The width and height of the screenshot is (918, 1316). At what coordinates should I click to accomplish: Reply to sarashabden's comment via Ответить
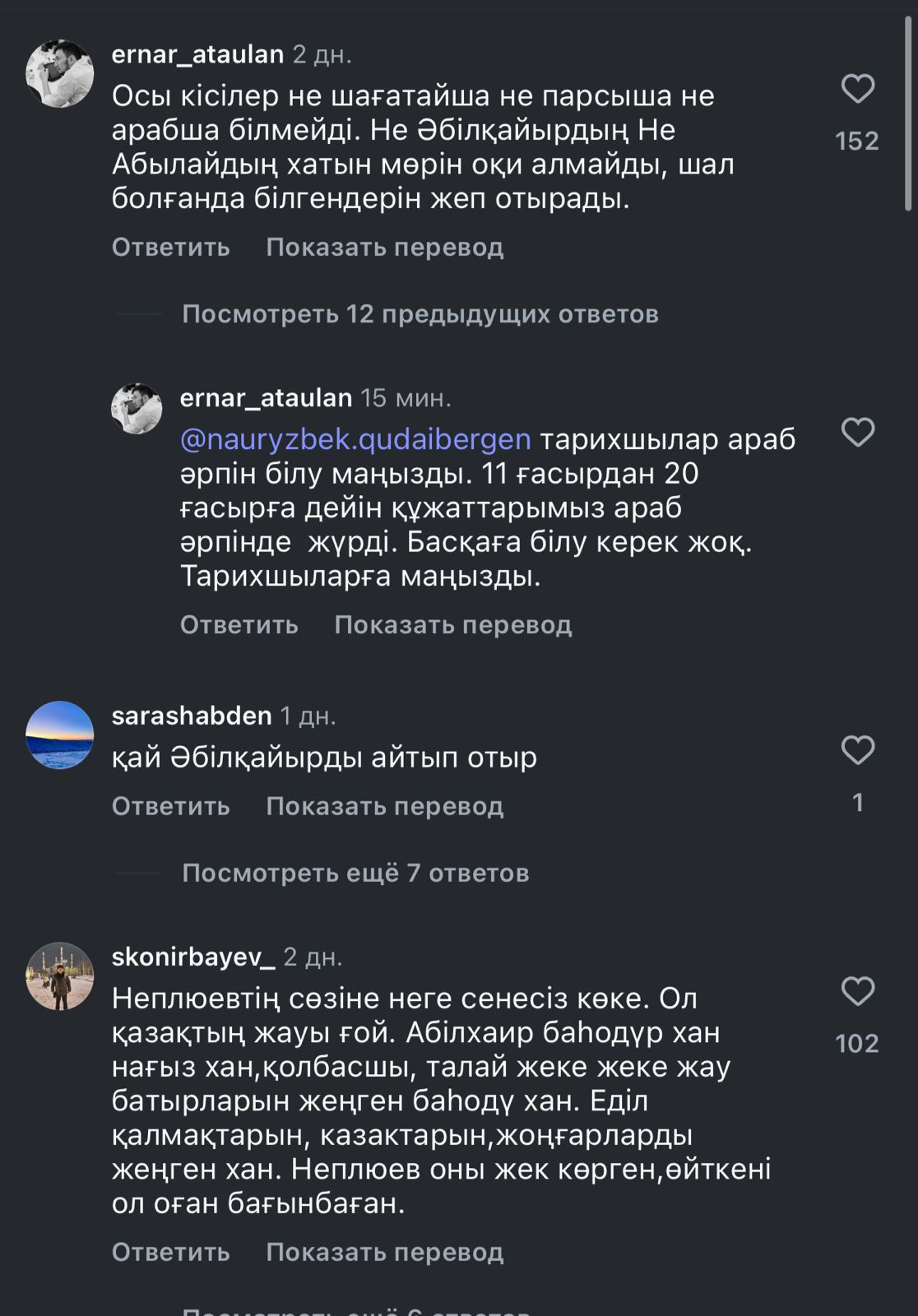169,807
